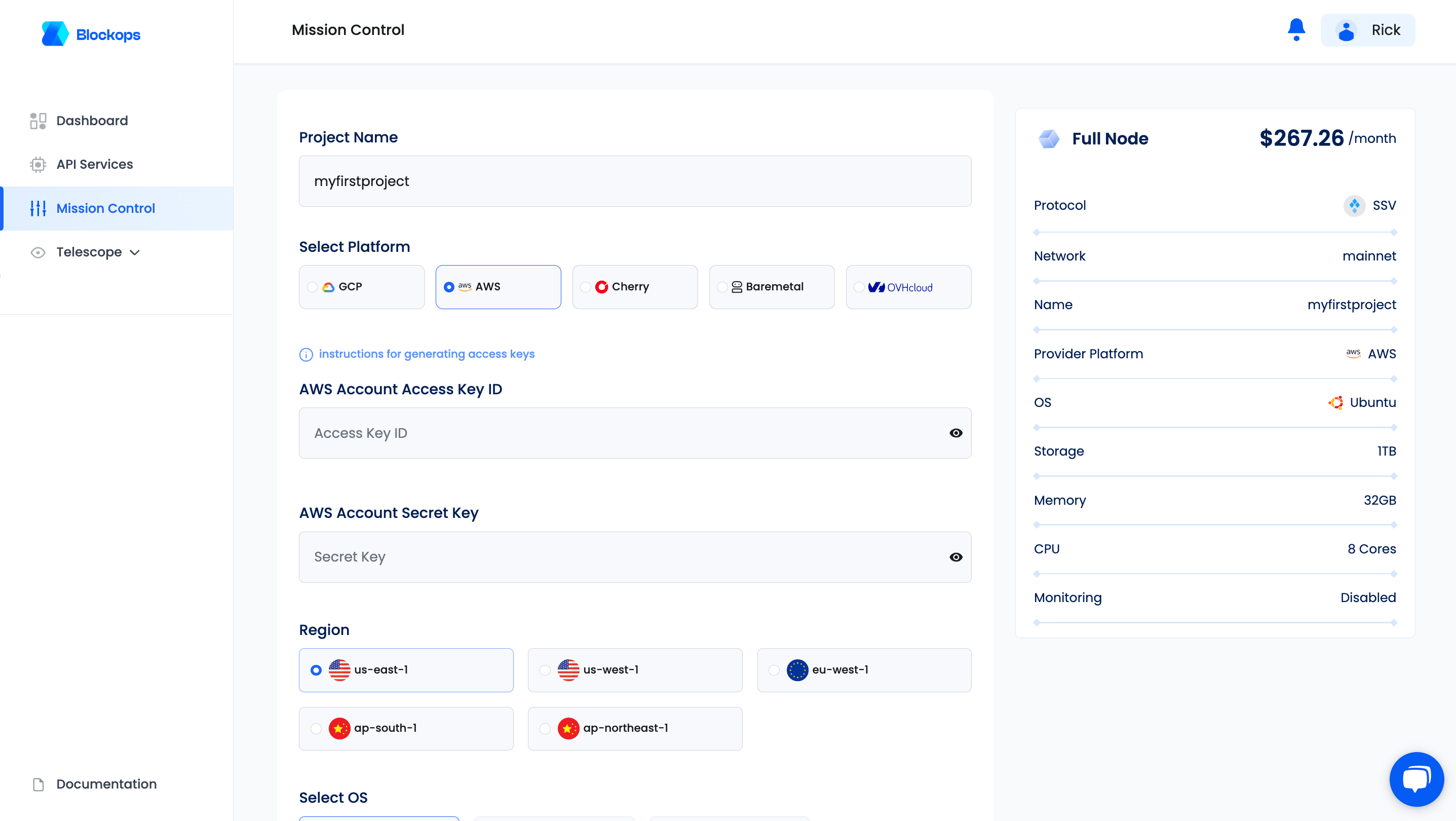This screenshot has height=821, width=1456.
Task: Select the AWS platform radio button
Action: (x=449, y=287)
